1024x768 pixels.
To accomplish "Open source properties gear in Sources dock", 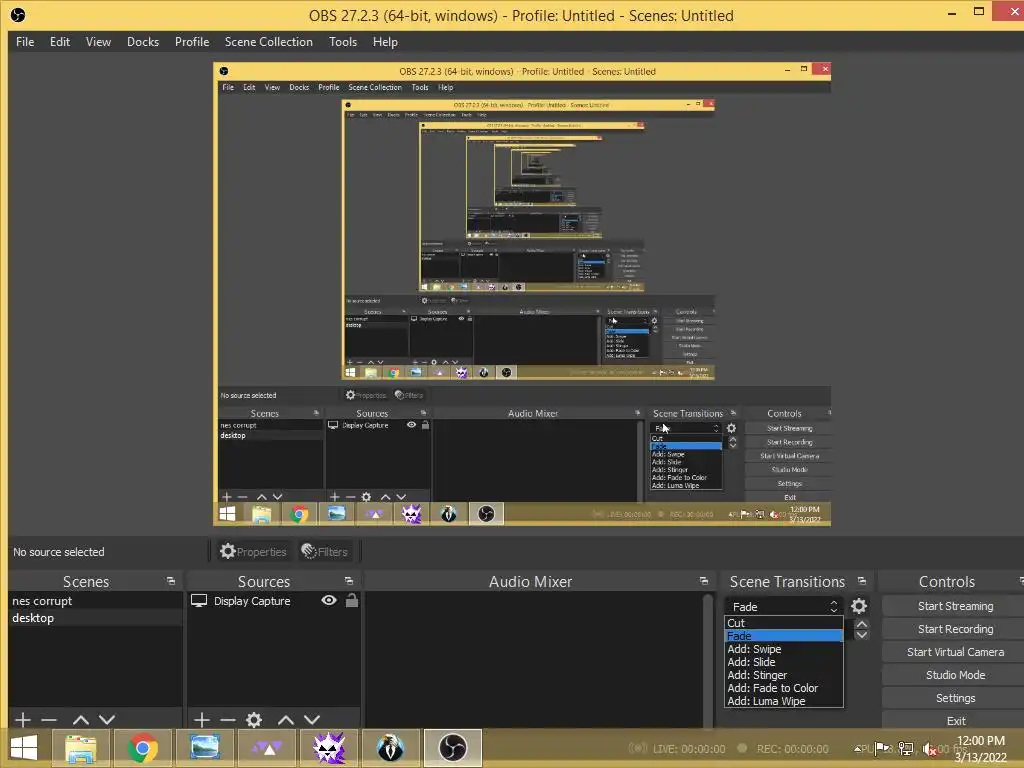I will click(x=254, y=720).
